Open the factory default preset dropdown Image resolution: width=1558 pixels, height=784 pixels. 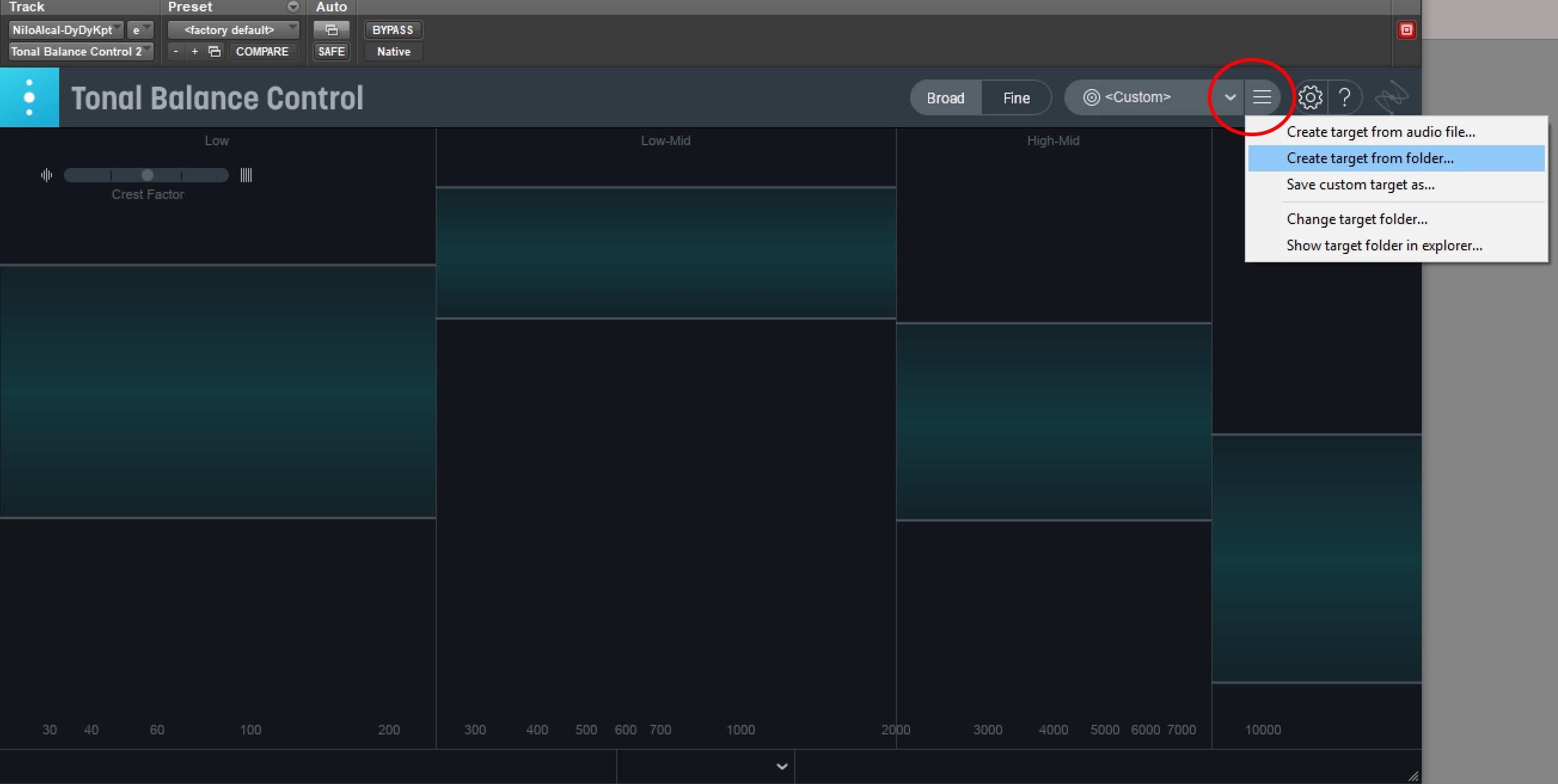[x=233, y=30]
